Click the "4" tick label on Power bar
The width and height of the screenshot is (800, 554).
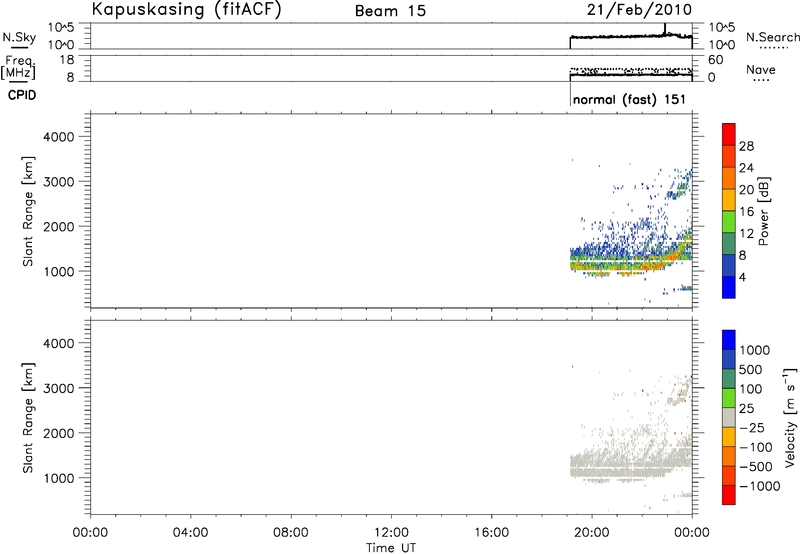(x=743, y=277)
